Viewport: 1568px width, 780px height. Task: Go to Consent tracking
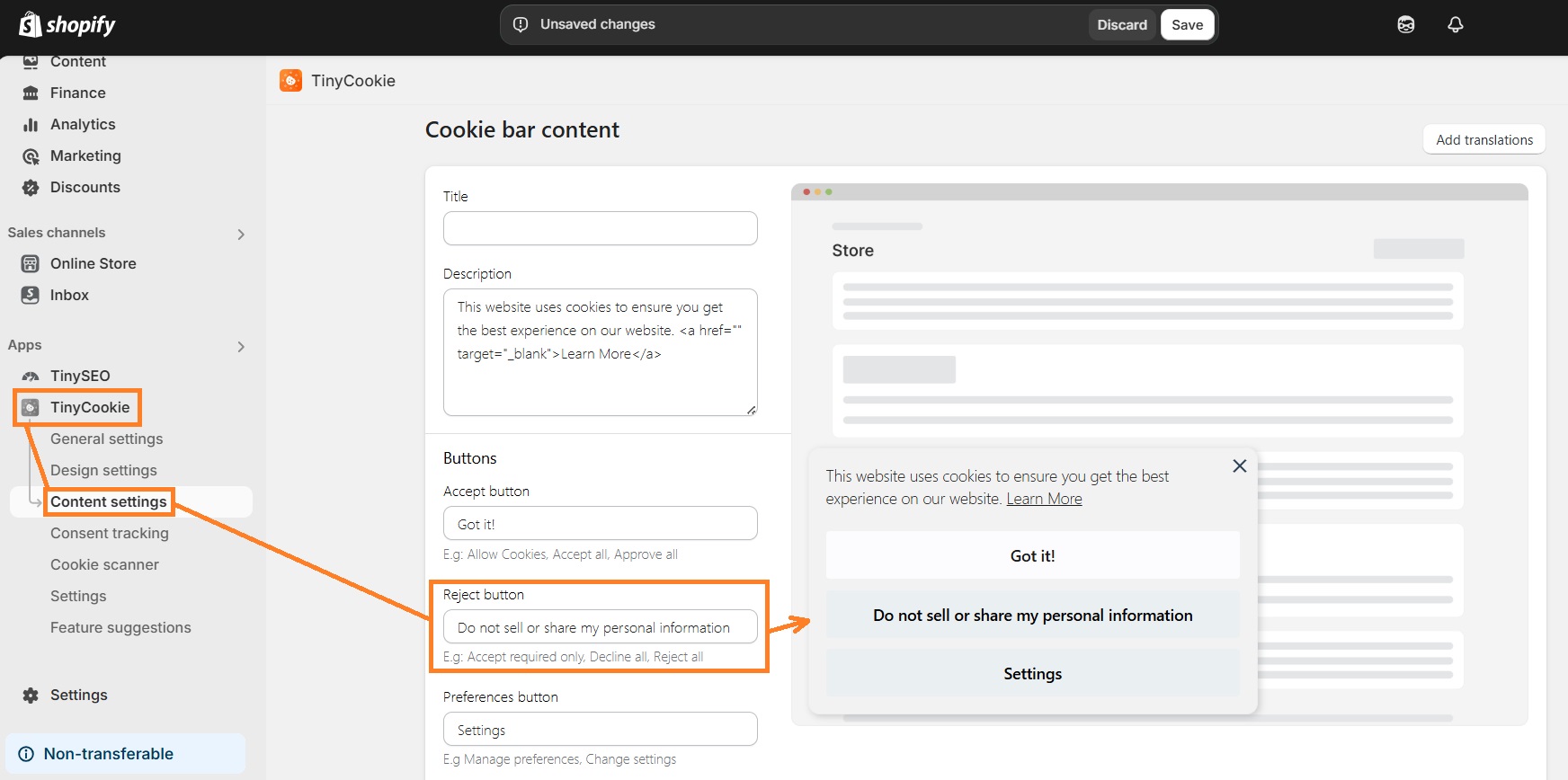click(x=110, y=533)
